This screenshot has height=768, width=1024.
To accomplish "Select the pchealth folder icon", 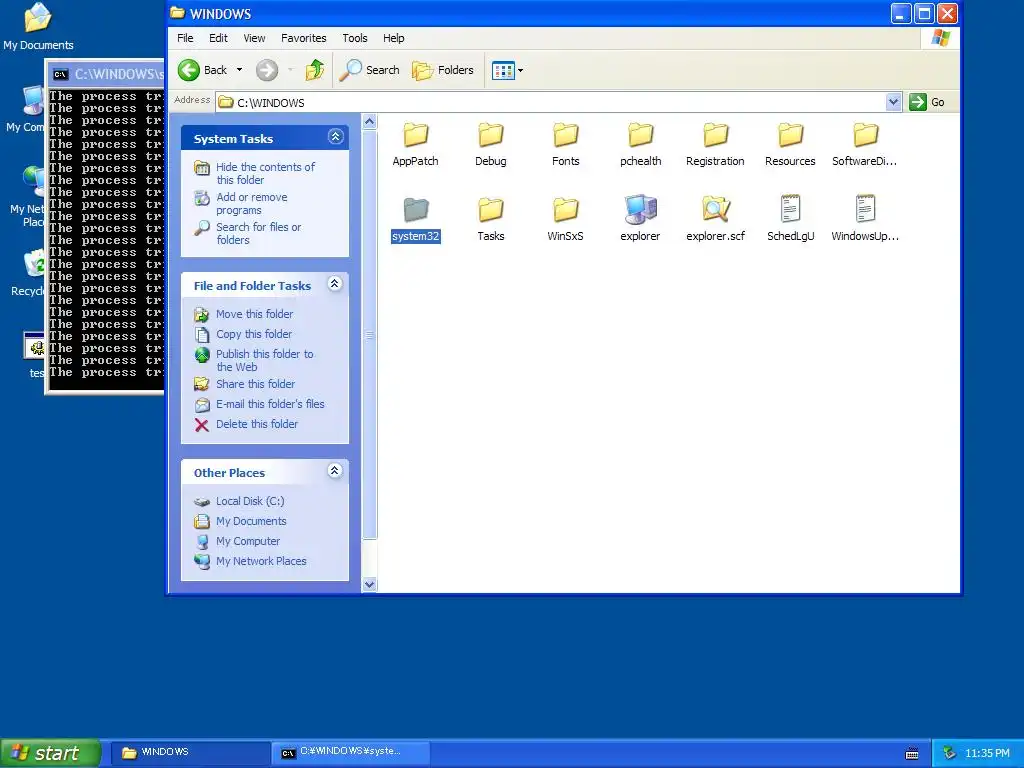I will 641,135.
